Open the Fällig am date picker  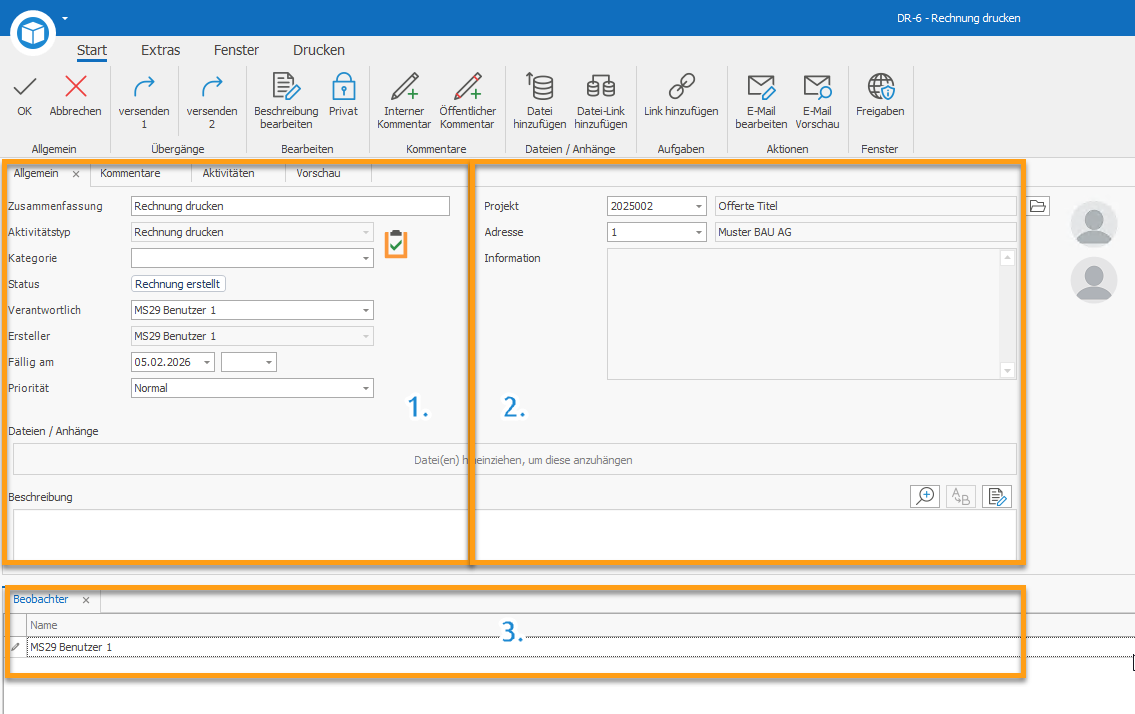click(207, 362)
